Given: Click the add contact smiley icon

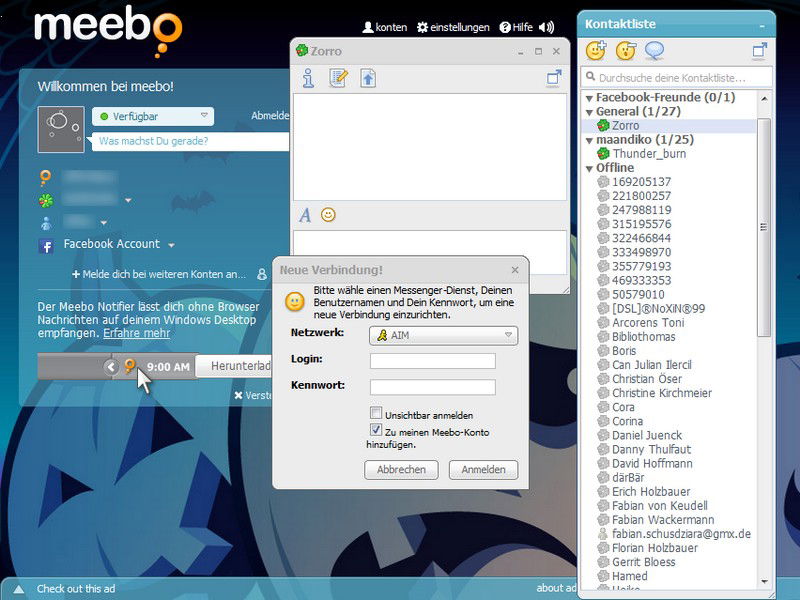Looking at the screenshot, I should tap(595, 51).
